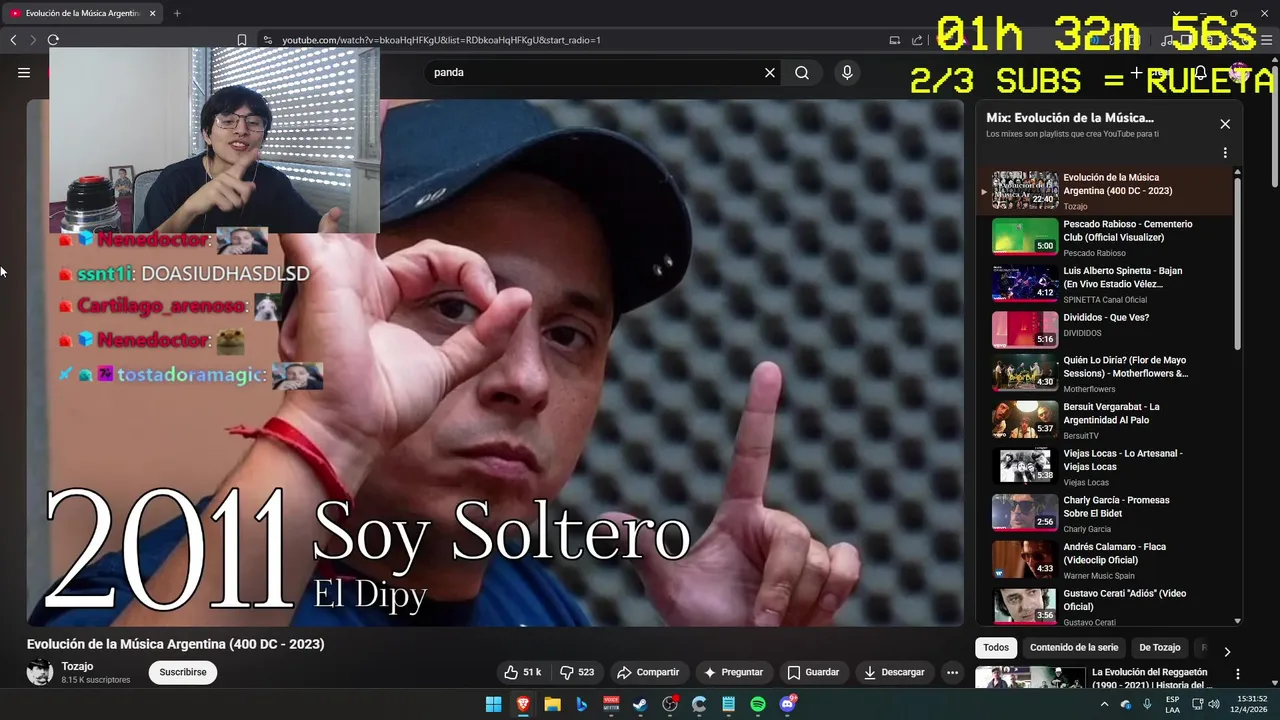Image resolution: width=1280 pixels, height=720 pixels.
Task: Clear the search text with the X icon
Action: point(770,72)
